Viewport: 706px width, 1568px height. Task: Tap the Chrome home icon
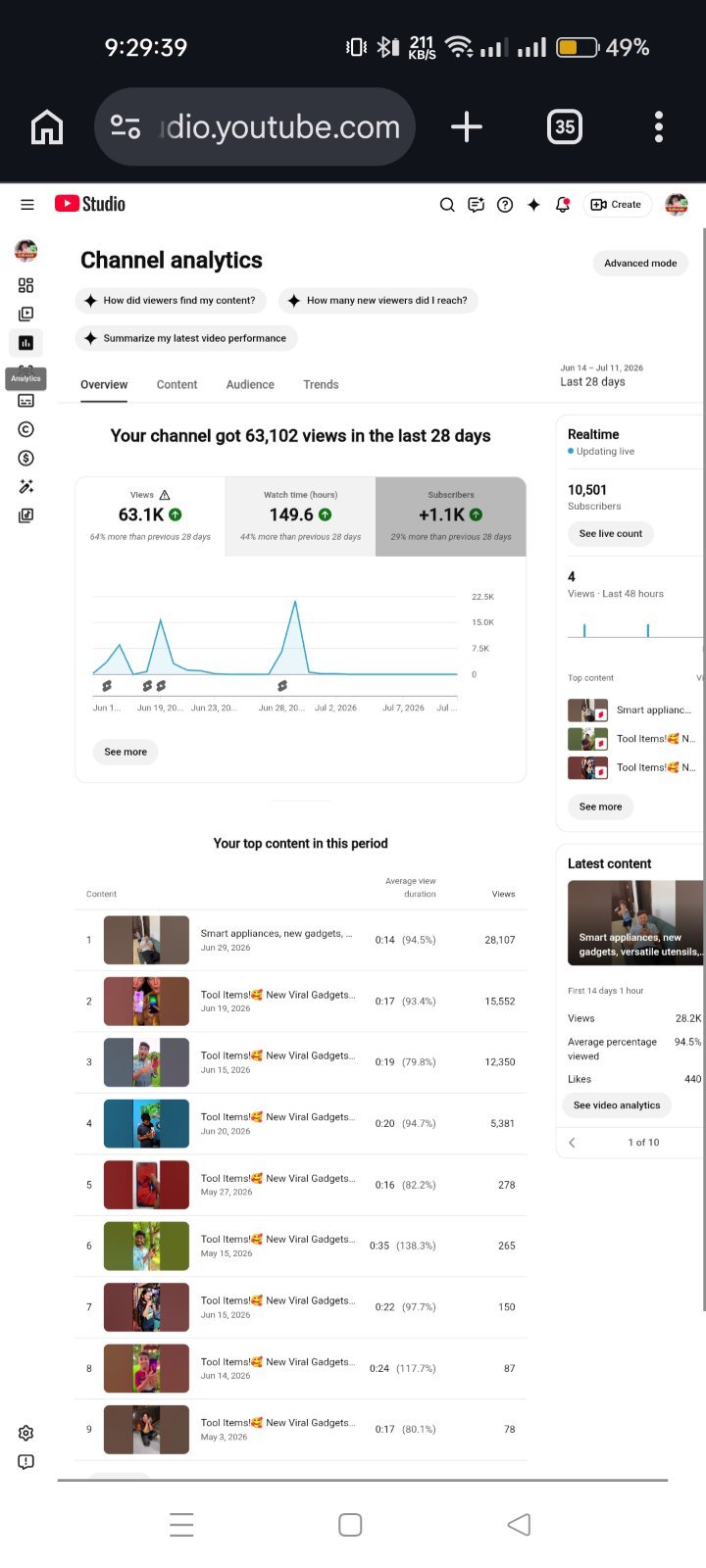click(47, 126)
